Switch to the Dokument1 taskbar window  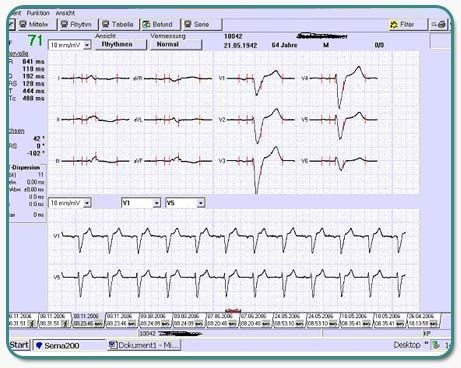coord(144,345)
